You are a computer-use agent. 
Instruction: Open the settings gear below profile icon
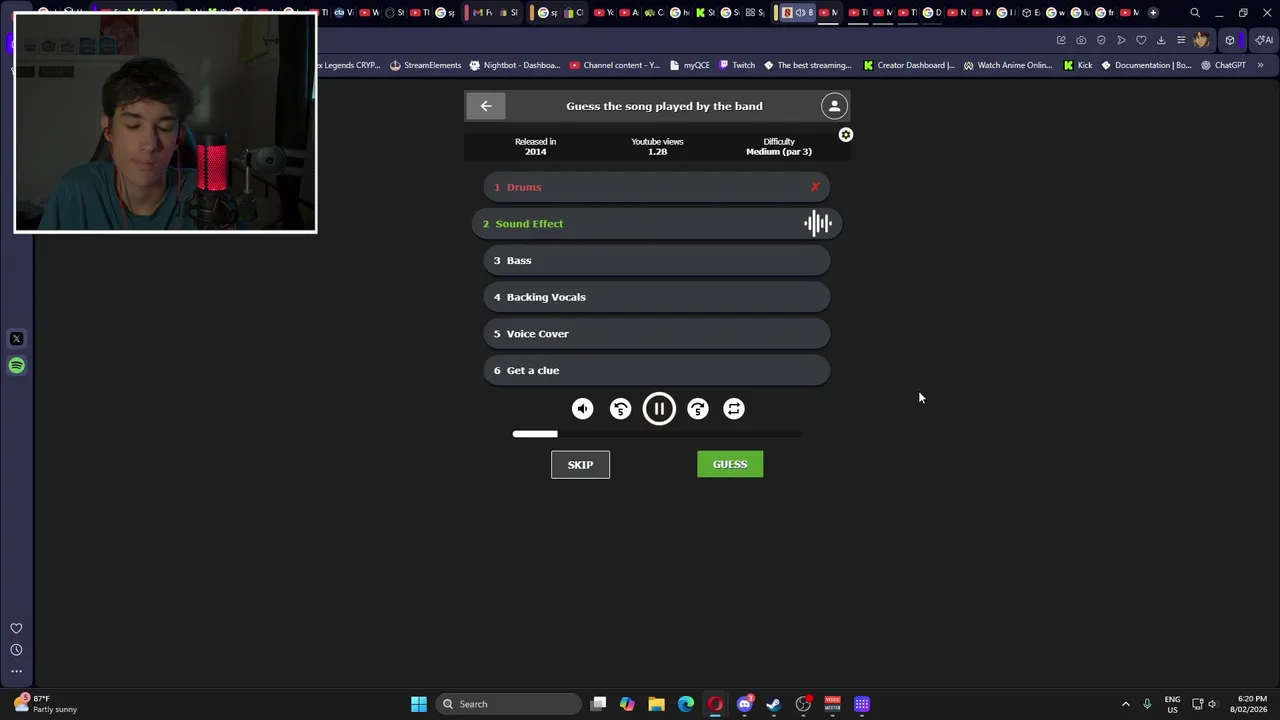(846, 135)
